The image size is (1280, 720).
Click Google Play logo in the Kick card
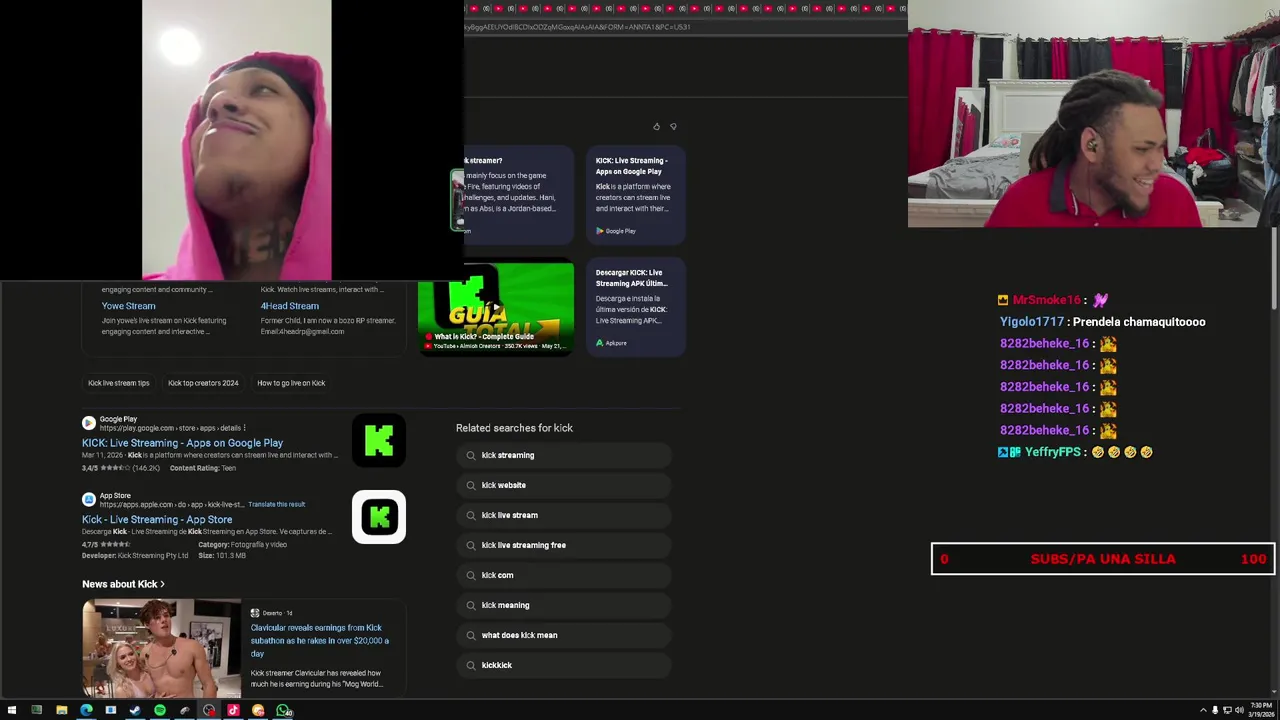pos(600,231)
